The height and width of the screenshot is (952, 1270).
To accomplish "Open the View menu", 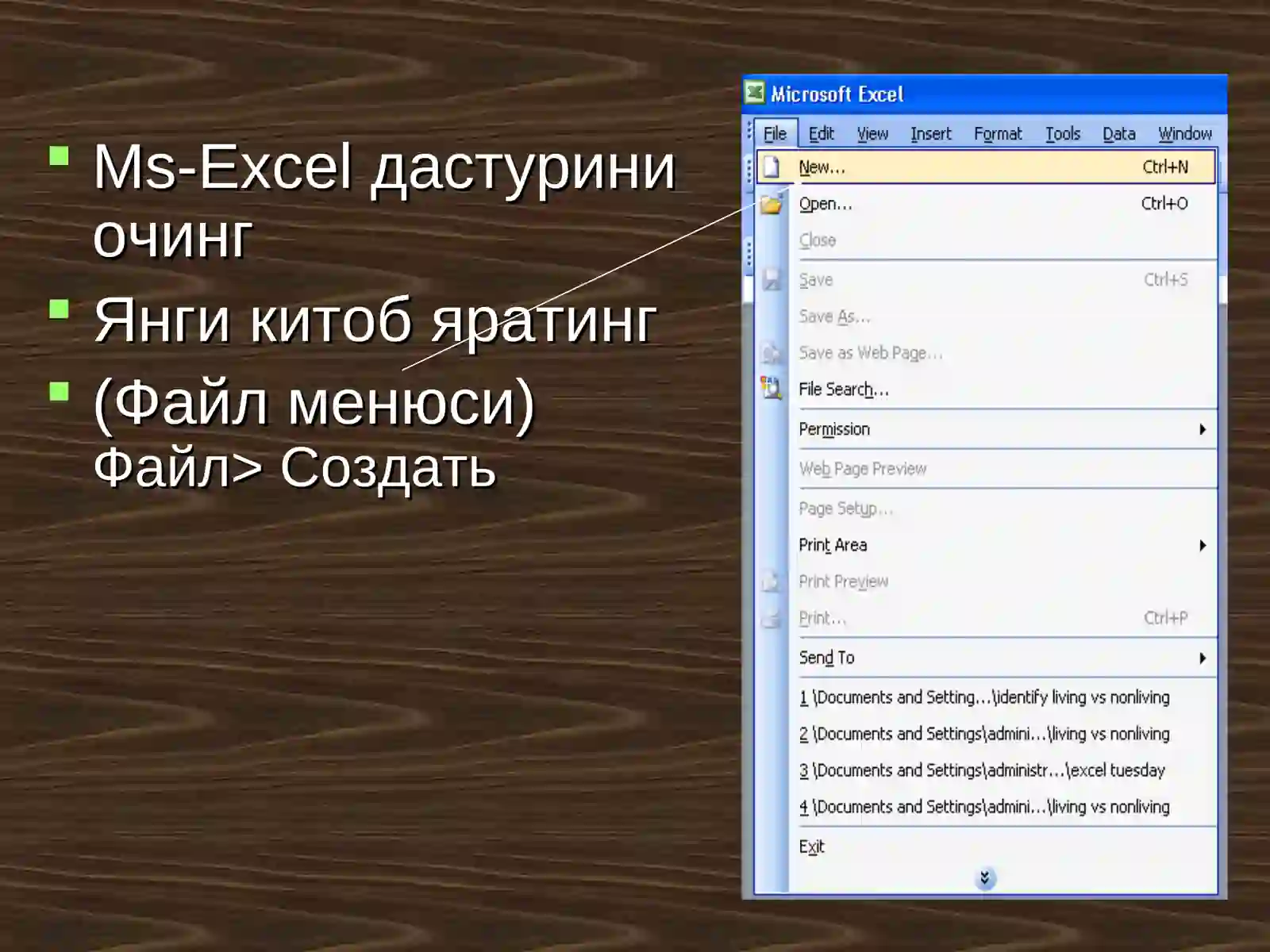I will 872,133.
